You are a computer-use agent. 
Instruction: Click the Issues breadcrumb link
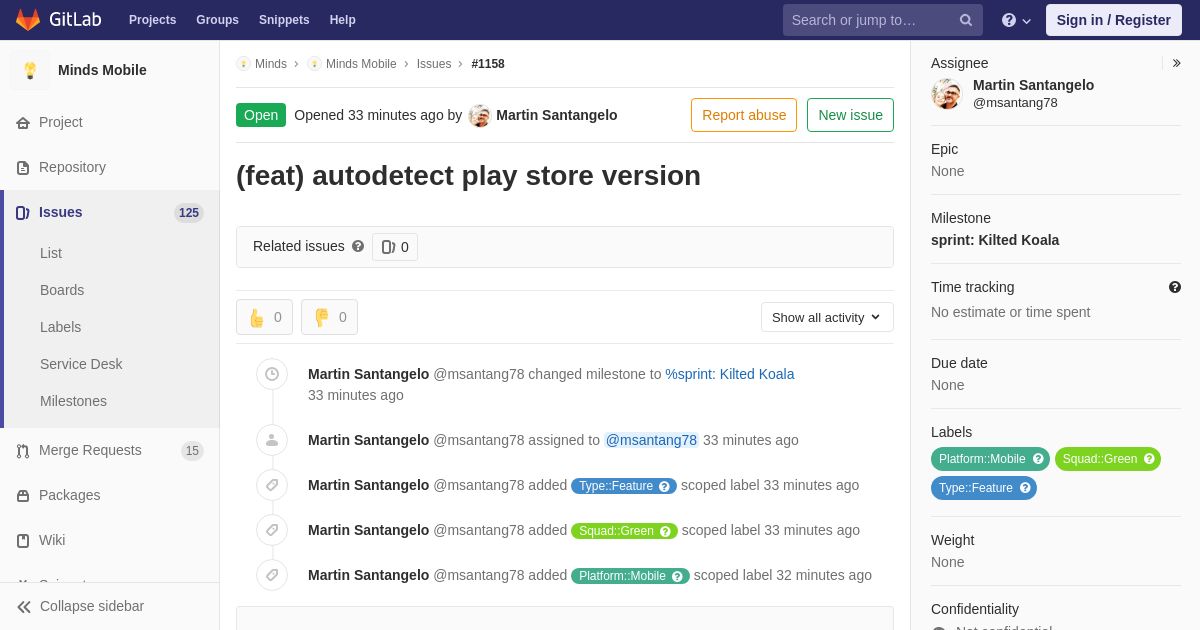(x=434, y=64)
